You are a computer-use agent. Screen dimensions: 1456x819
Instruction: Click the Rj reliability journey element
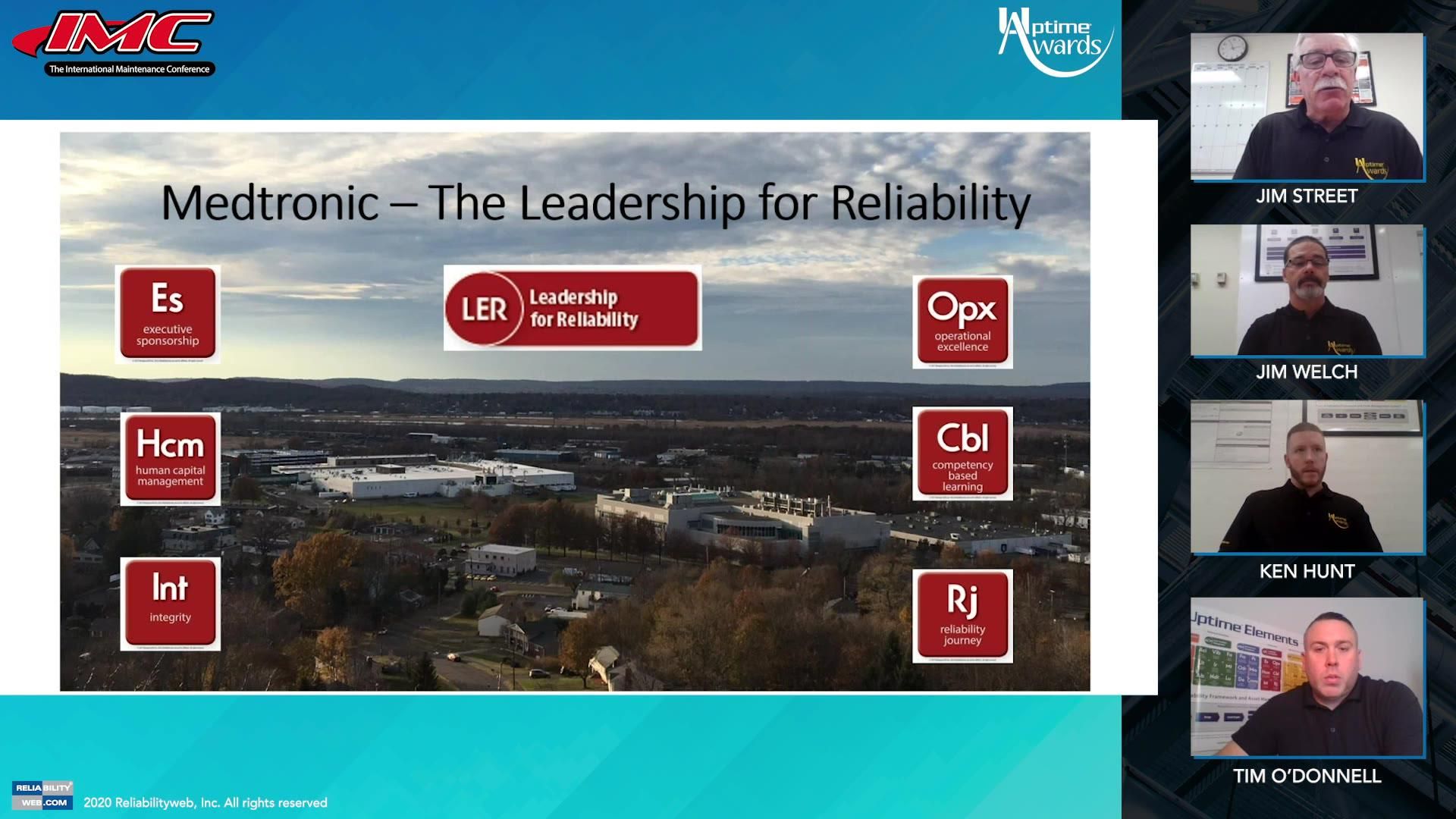(x=962, y=614)
